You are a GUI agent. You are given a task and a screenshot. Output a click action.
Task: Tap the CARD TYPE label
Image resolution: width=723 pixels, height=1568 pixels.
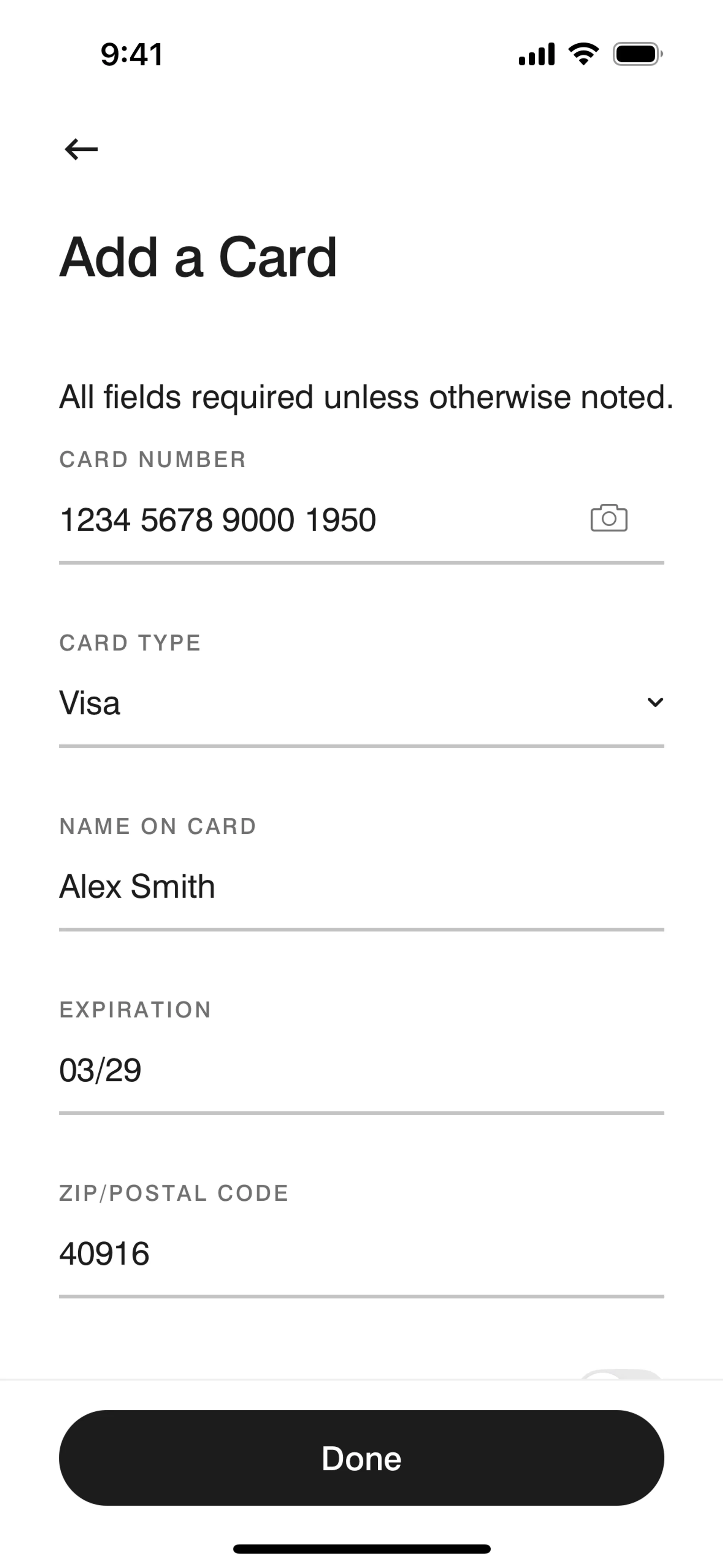(130, 643)
